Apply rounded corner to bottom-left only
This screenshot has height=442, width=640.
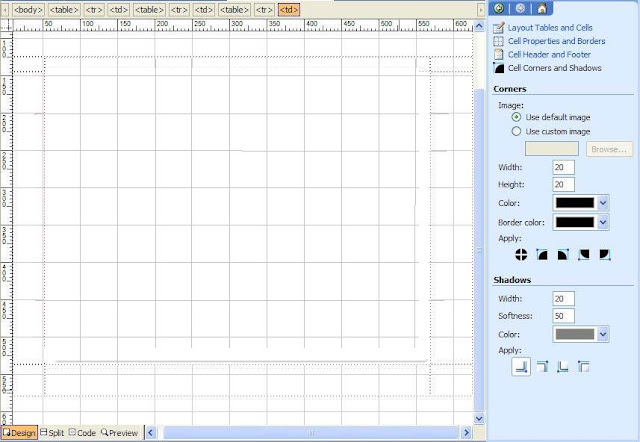pos(584,255)
